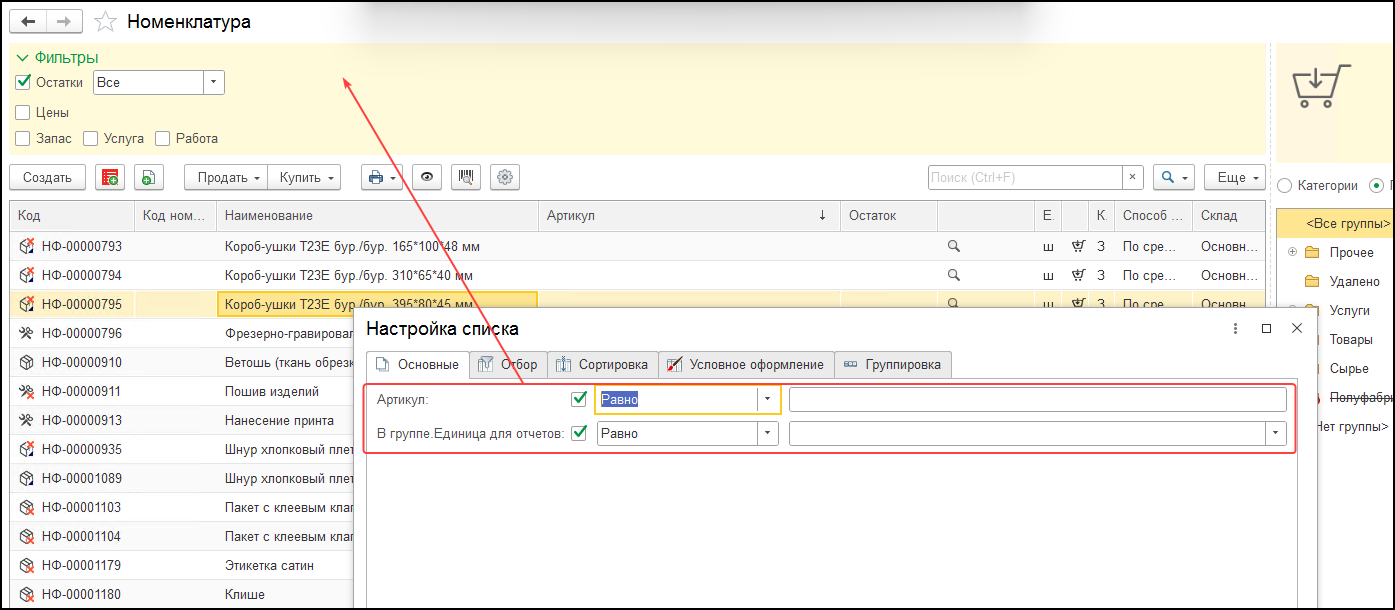Viewport: 1395px width, 610px height.
Task: Click the red table-with-plus toolbar icon
Action: 110,177
